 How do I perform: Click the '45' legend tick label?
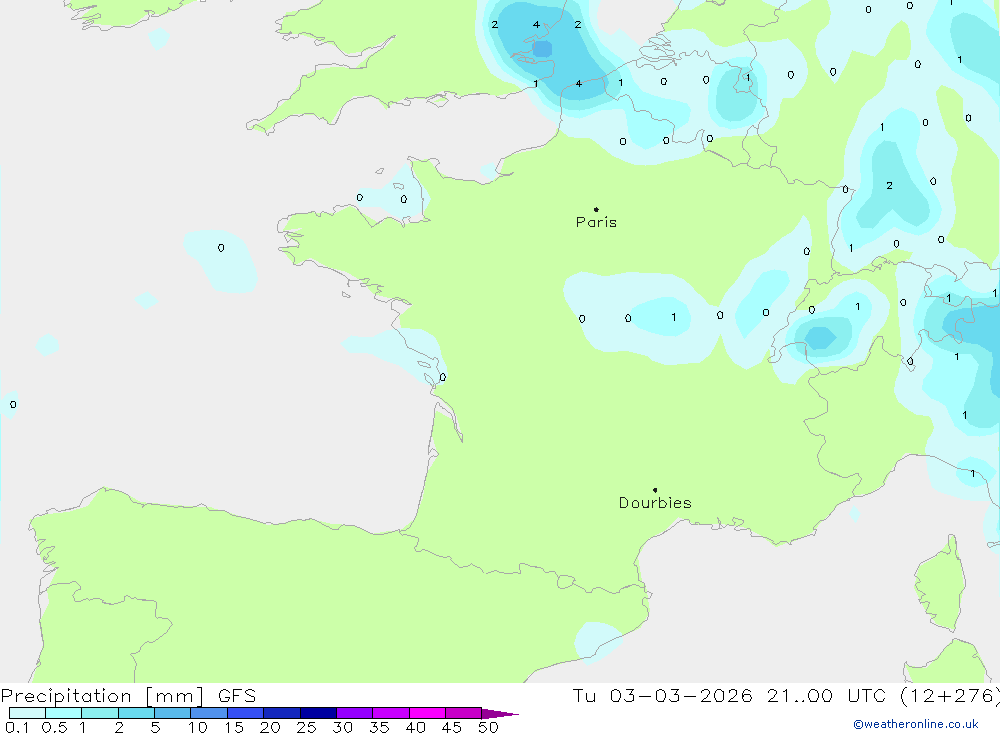452,727
